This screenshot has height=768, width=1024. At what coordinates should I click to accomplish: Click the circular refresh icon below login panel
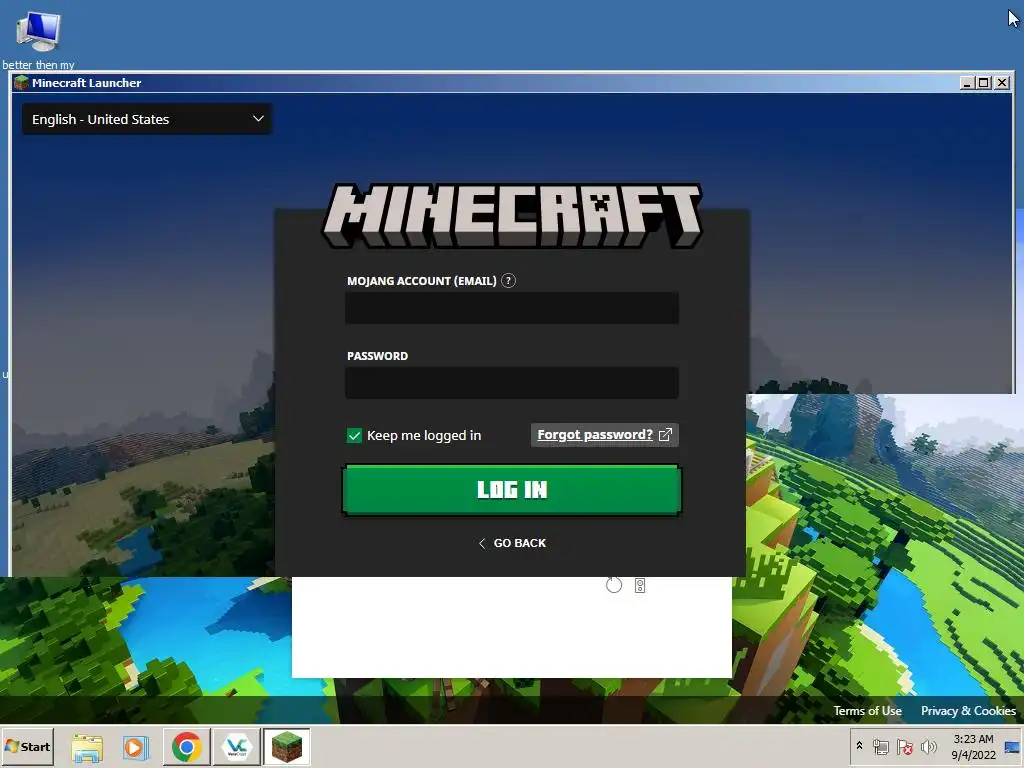614,585
